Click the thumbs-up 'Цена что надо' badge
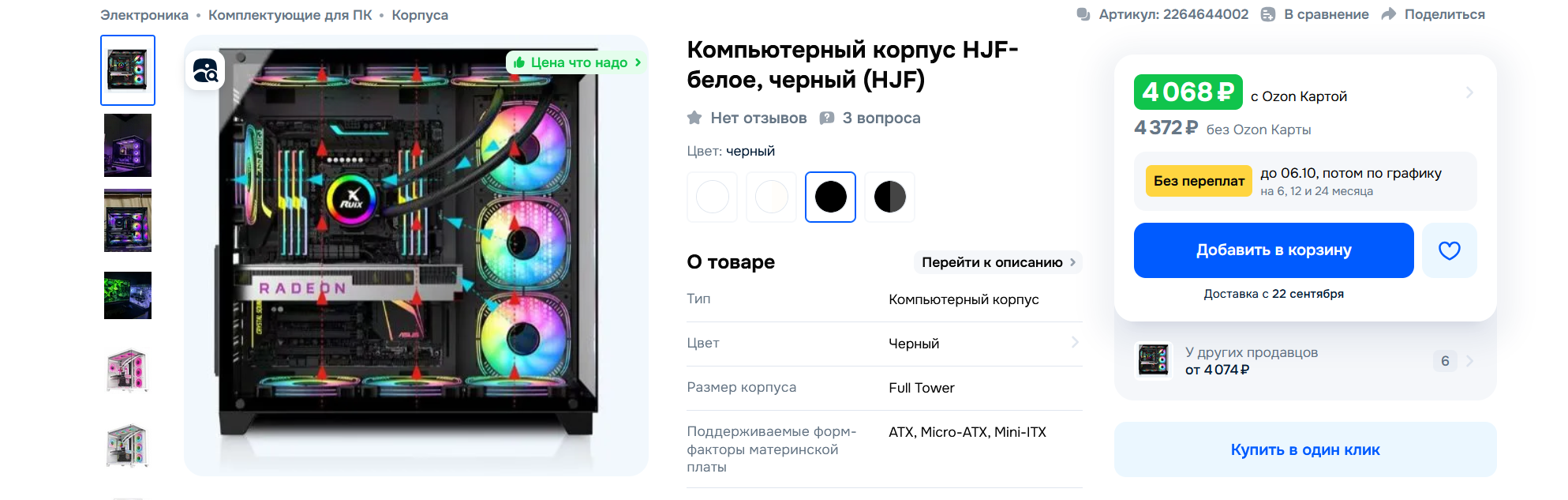 click(577, 62)
